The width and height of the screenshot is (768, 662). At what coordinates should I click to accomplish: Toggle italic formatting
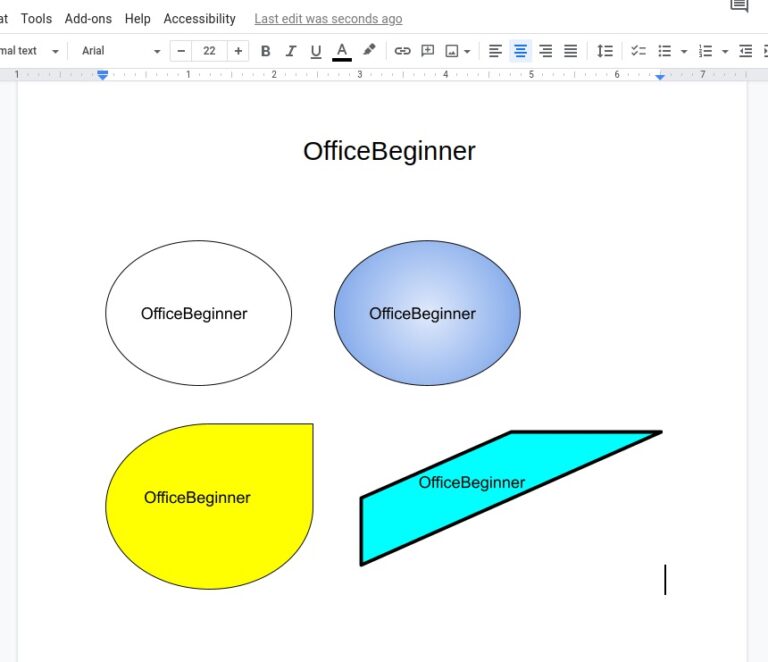click(291, 51)
